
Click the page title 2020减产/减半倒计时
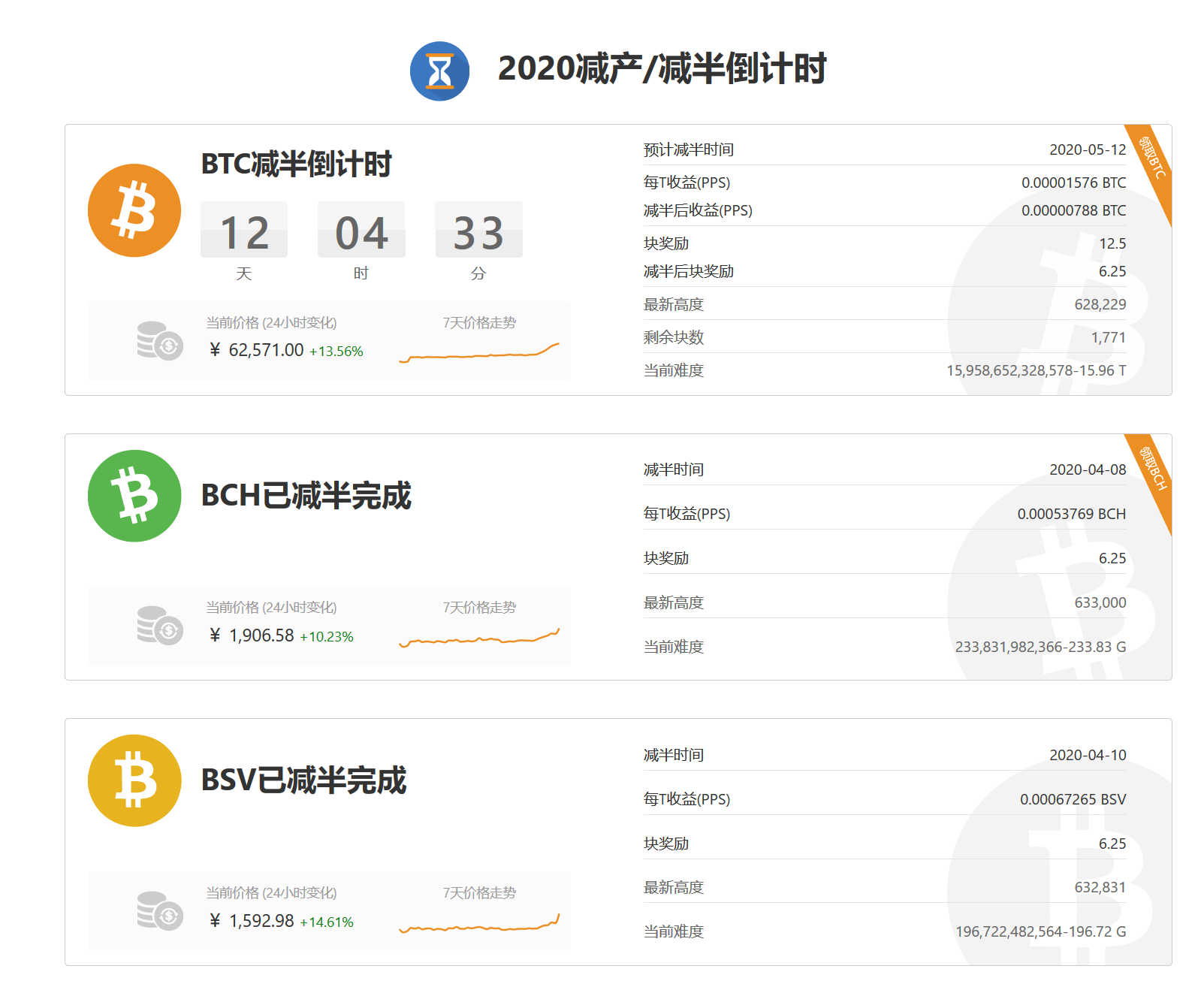coord(662,68)
